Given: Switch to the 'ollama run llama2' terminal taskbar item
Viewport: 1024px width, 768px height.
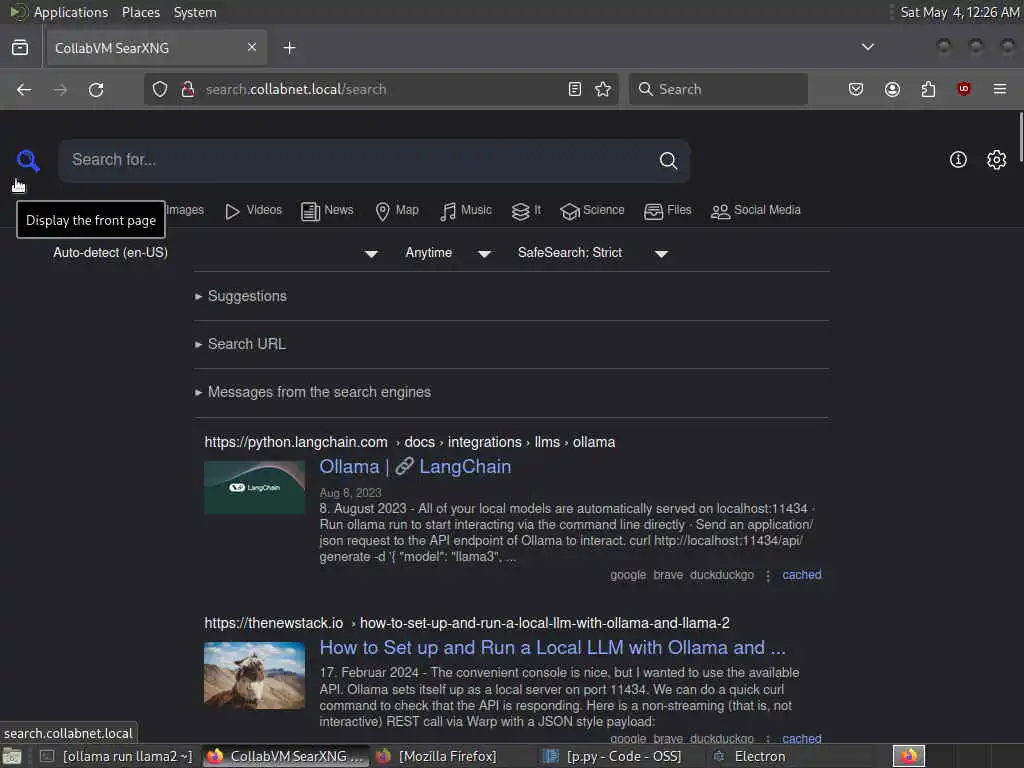Looking at the screenshot, I should pos(116,756).
